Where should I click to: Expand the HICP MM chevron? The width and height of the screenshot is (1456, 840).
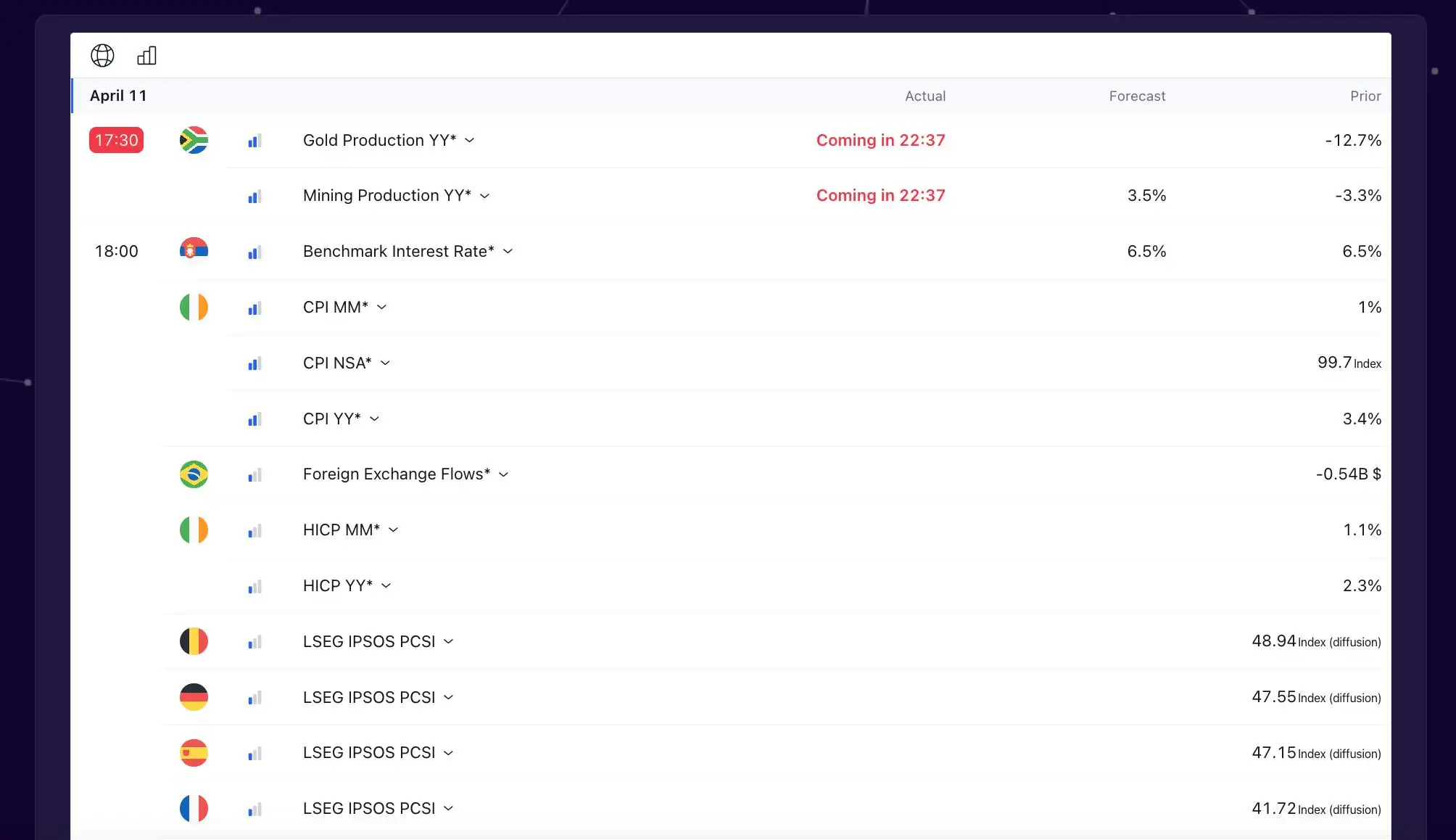pos(393,530)
